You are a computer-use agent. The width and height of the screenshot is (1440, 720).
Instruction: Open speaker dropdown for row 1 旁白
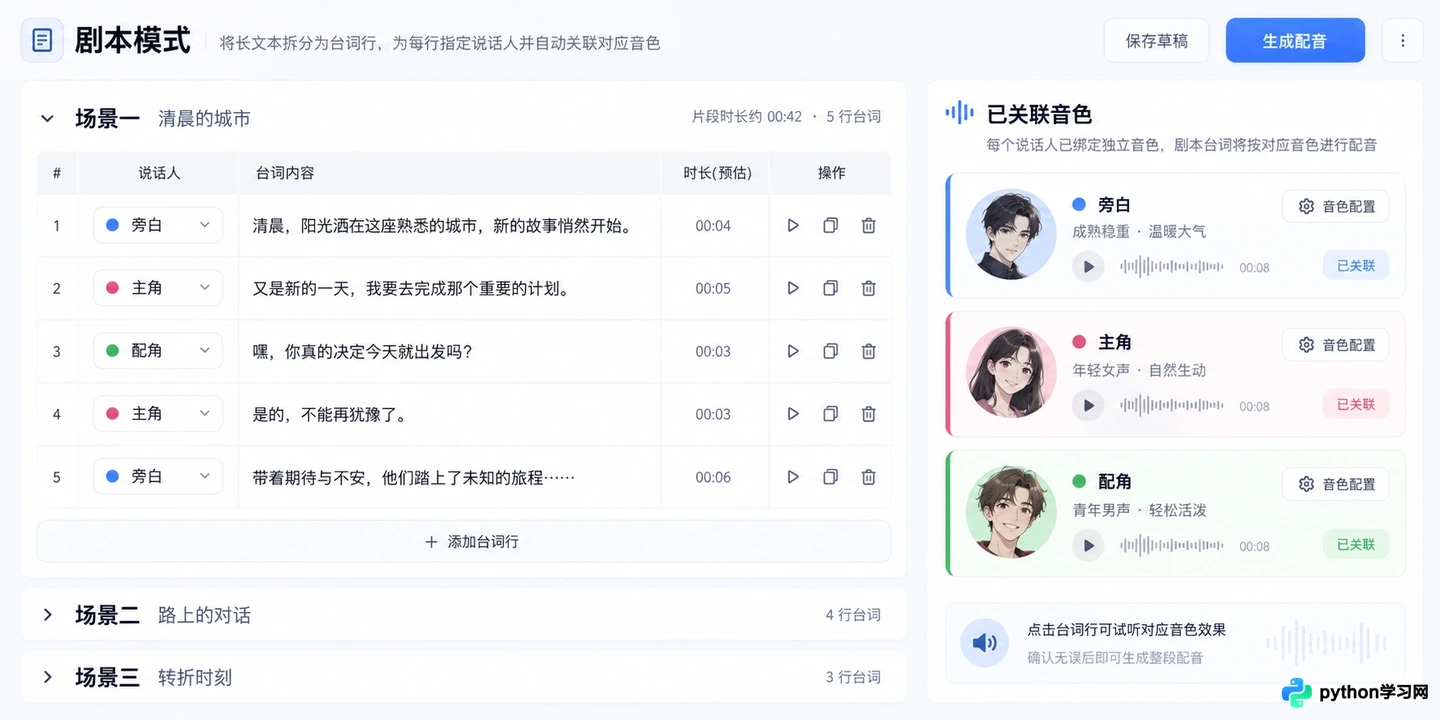click(158, 225)
